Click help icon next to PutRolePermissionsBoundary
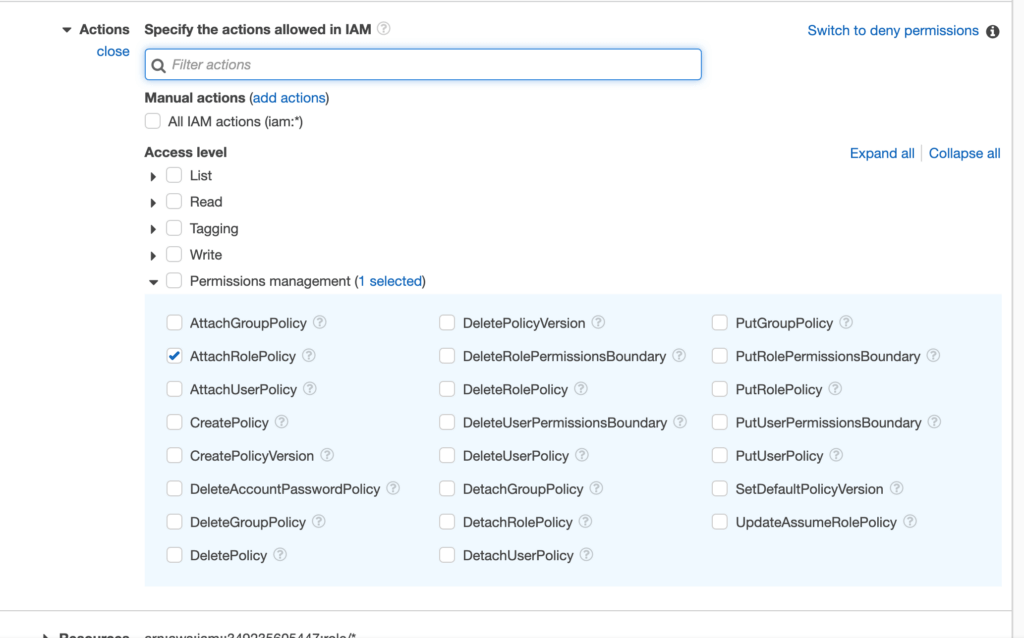 point(933,356)
